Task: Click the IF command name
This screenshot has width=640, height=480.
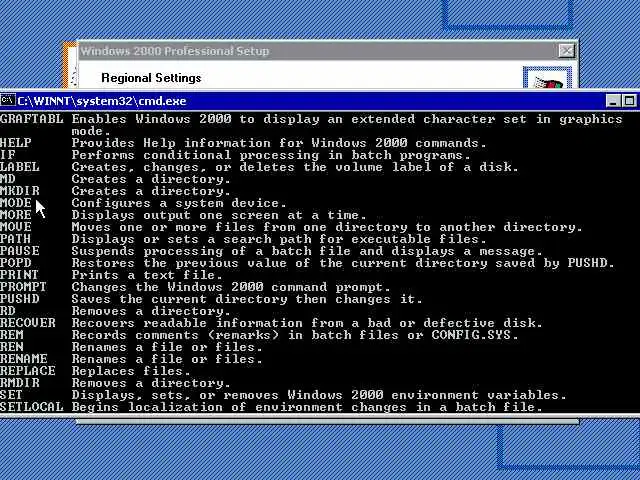Action: [x=8, y=155]
